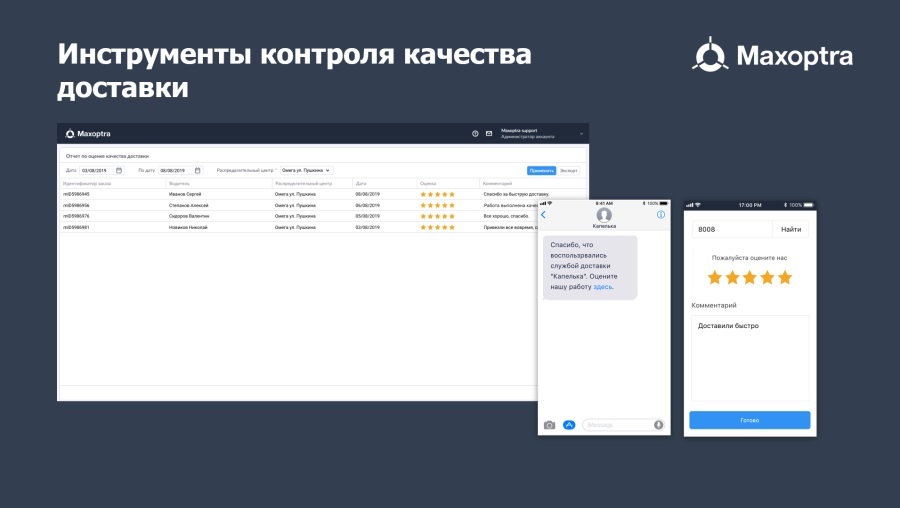Sort by the Водитель column header
The image size is (900, 508).
coord(179,184)
